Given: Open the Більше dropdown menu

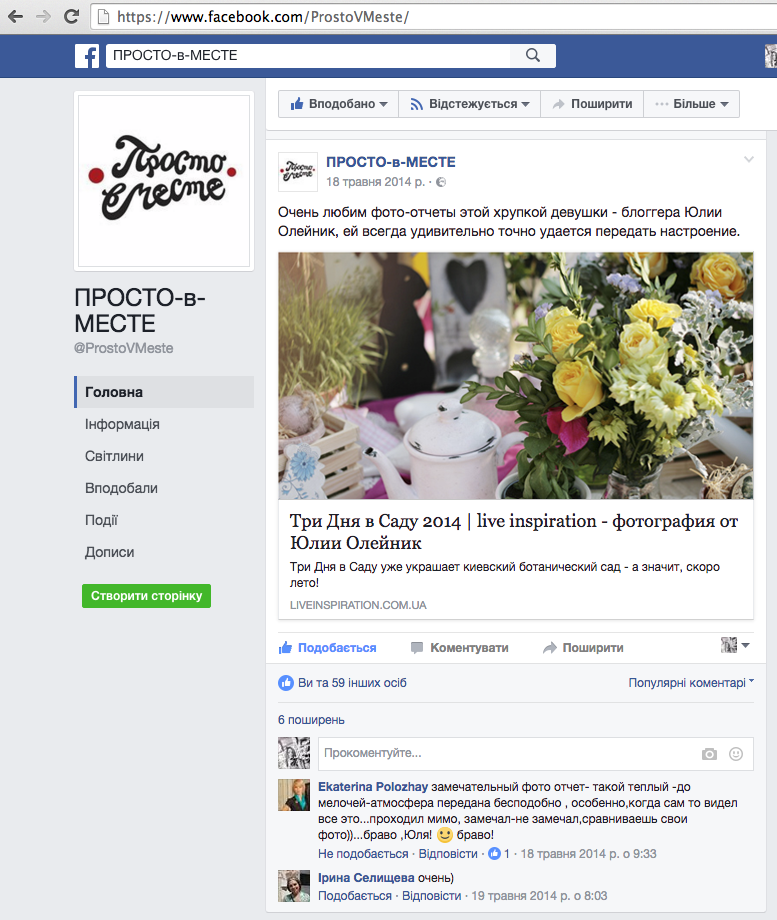Looking at the screenshot, I should 692,104.
